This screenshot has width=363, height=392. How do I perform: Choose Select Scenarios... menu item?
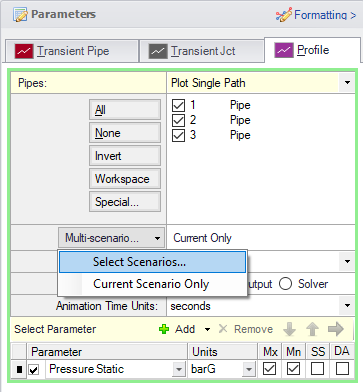coord(152,262)
